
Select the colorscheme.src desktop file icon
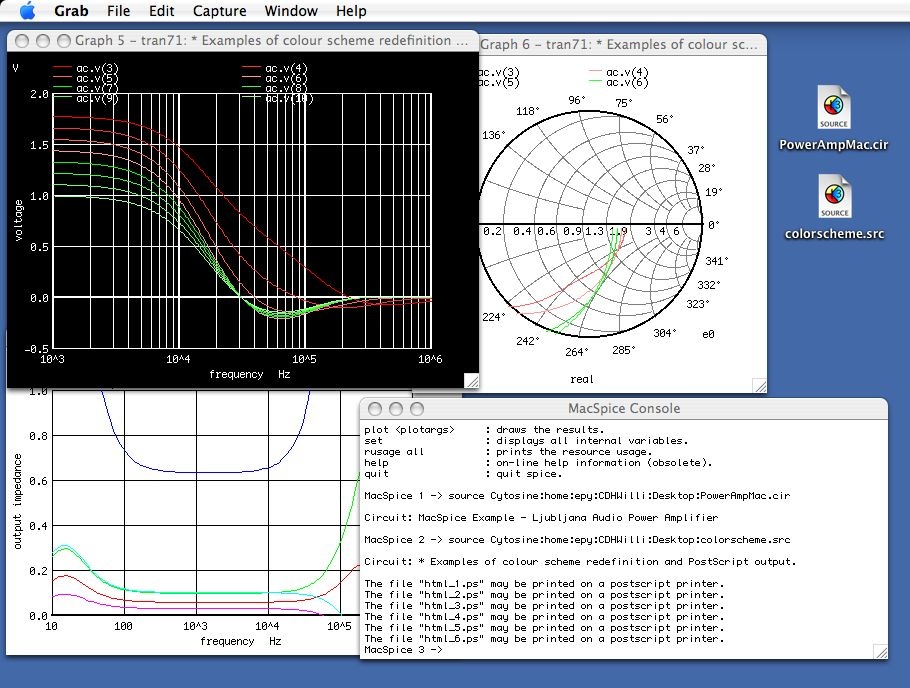(x=834, y=196)
